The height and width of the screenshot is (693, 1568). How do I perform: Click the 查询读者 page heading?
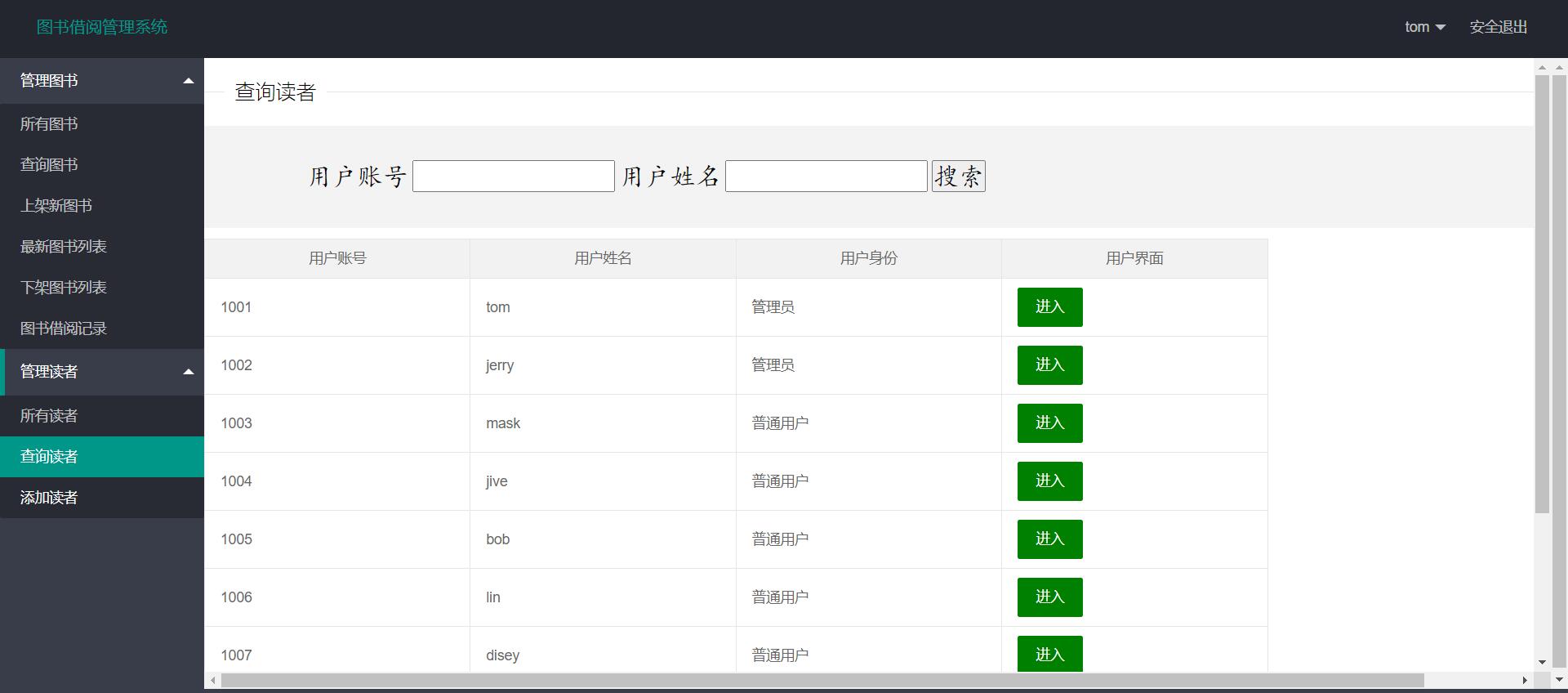click(275, 92)
